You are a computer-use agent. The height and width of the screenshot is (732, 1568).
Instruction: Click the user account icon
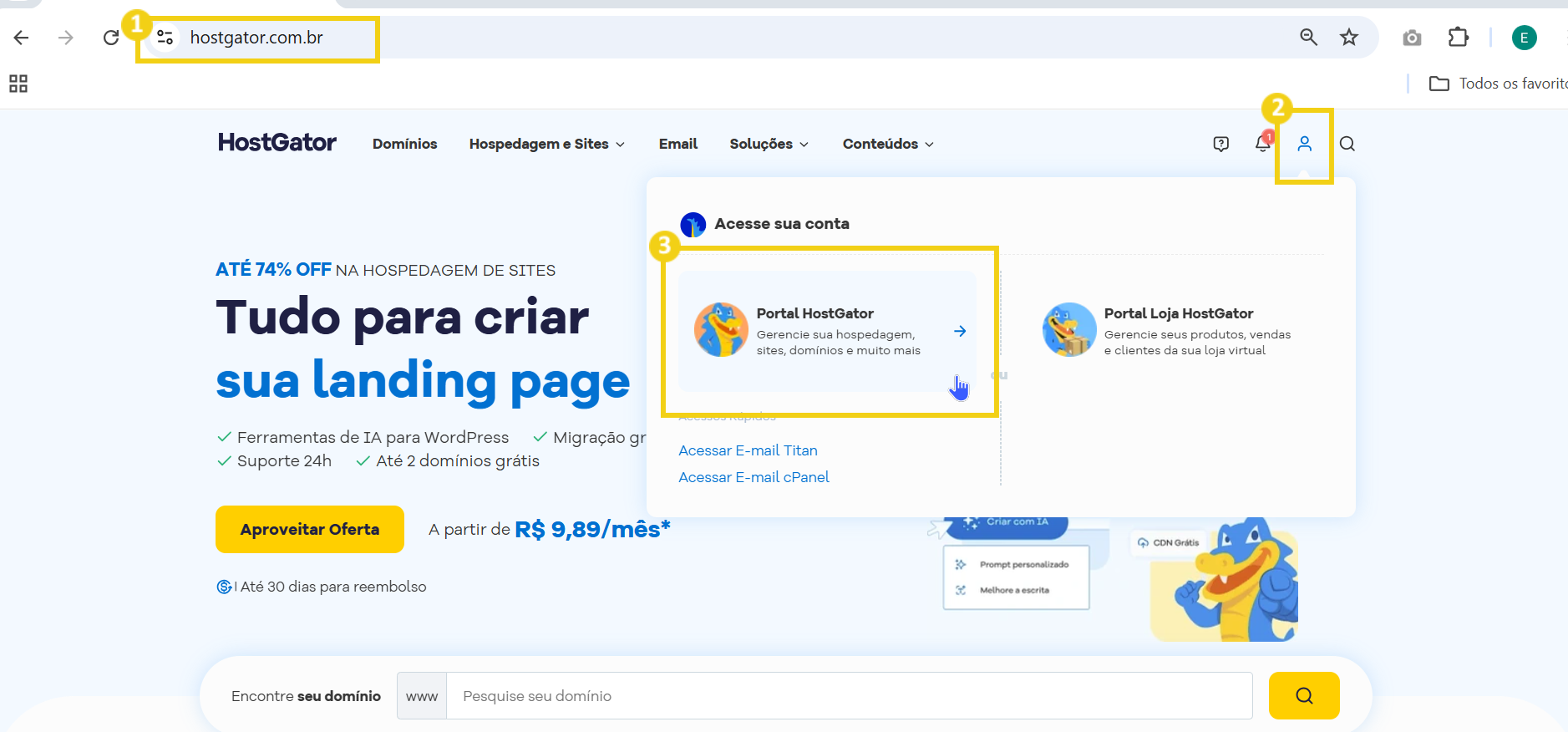point(1304,144)
